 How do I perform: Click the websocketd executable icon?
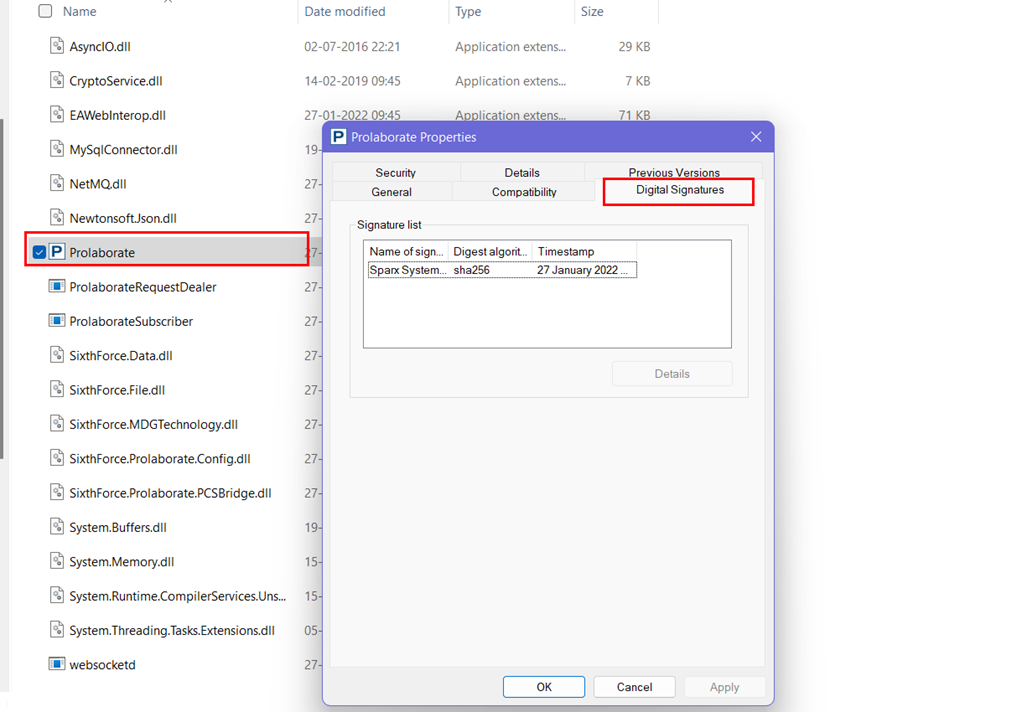[x=57, y=664]
